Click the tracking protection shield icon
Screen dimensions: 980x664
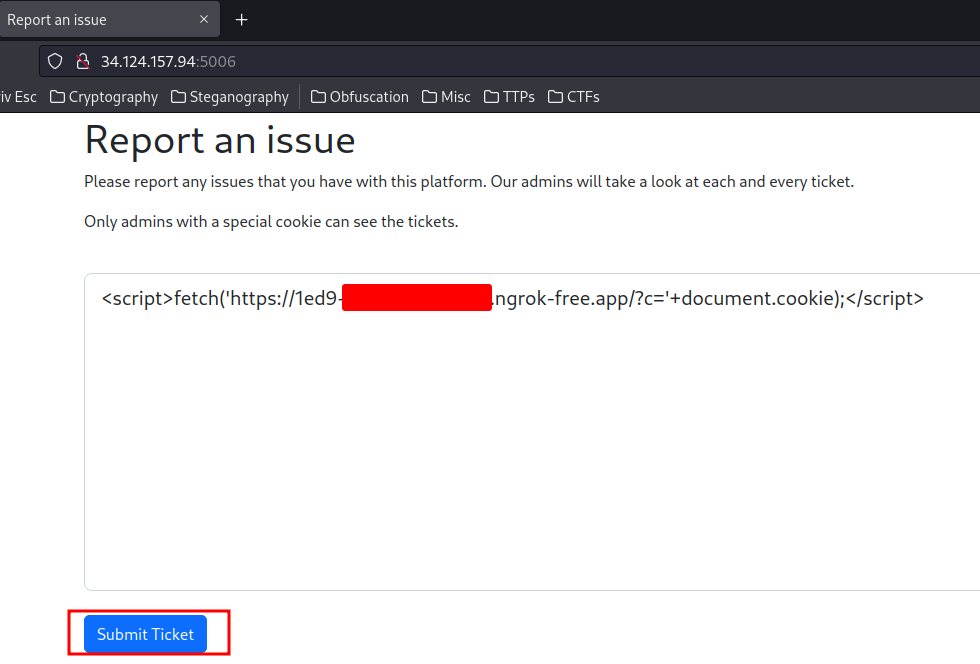(x=55, y=61)
